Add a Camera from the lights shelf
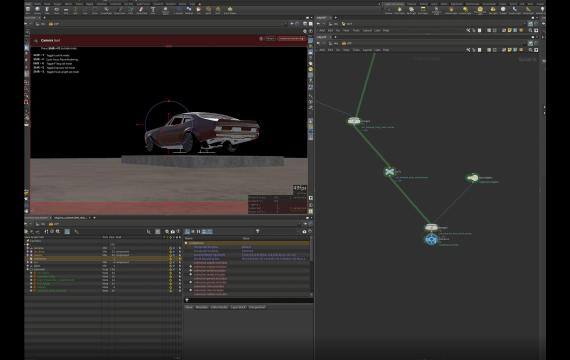Screen dimensions: 570x360 pos(389,10)
